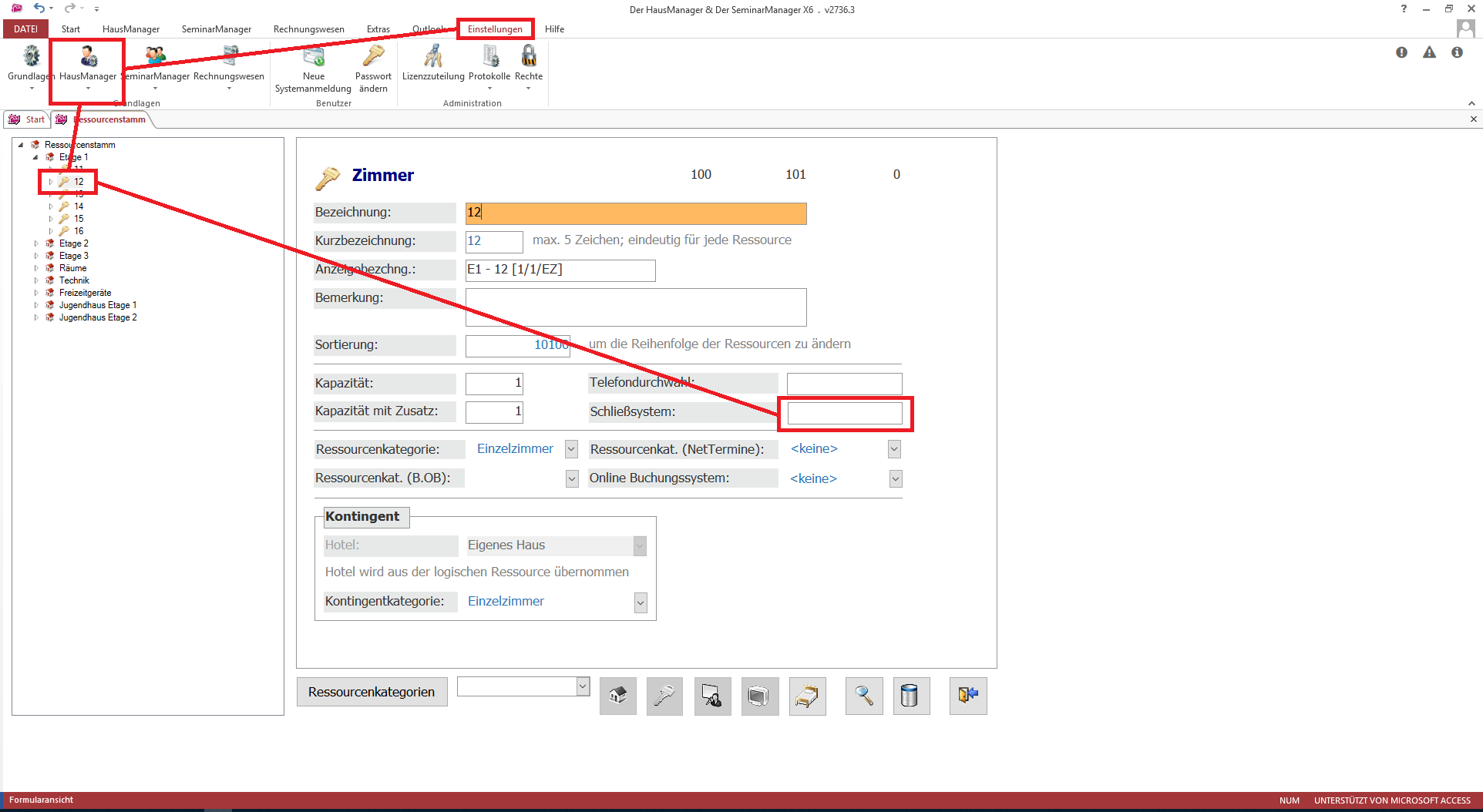Click the house icon in bottom toolbar
1483x812 pixels.
click(x=617, y=696)
